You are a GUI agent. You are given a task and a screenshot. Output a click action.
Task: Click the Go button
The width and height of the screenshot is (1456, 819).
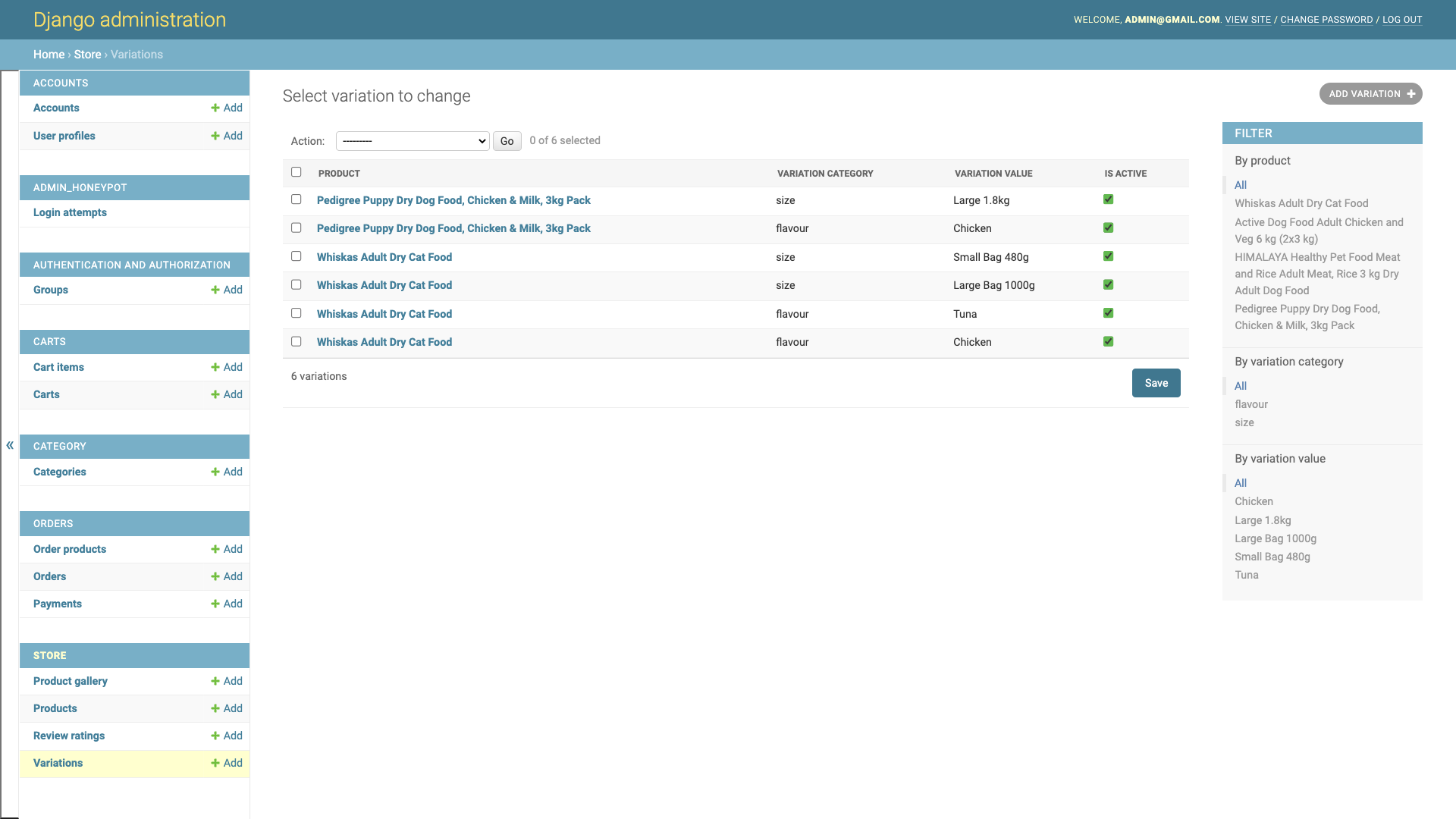tap(507, 141)
